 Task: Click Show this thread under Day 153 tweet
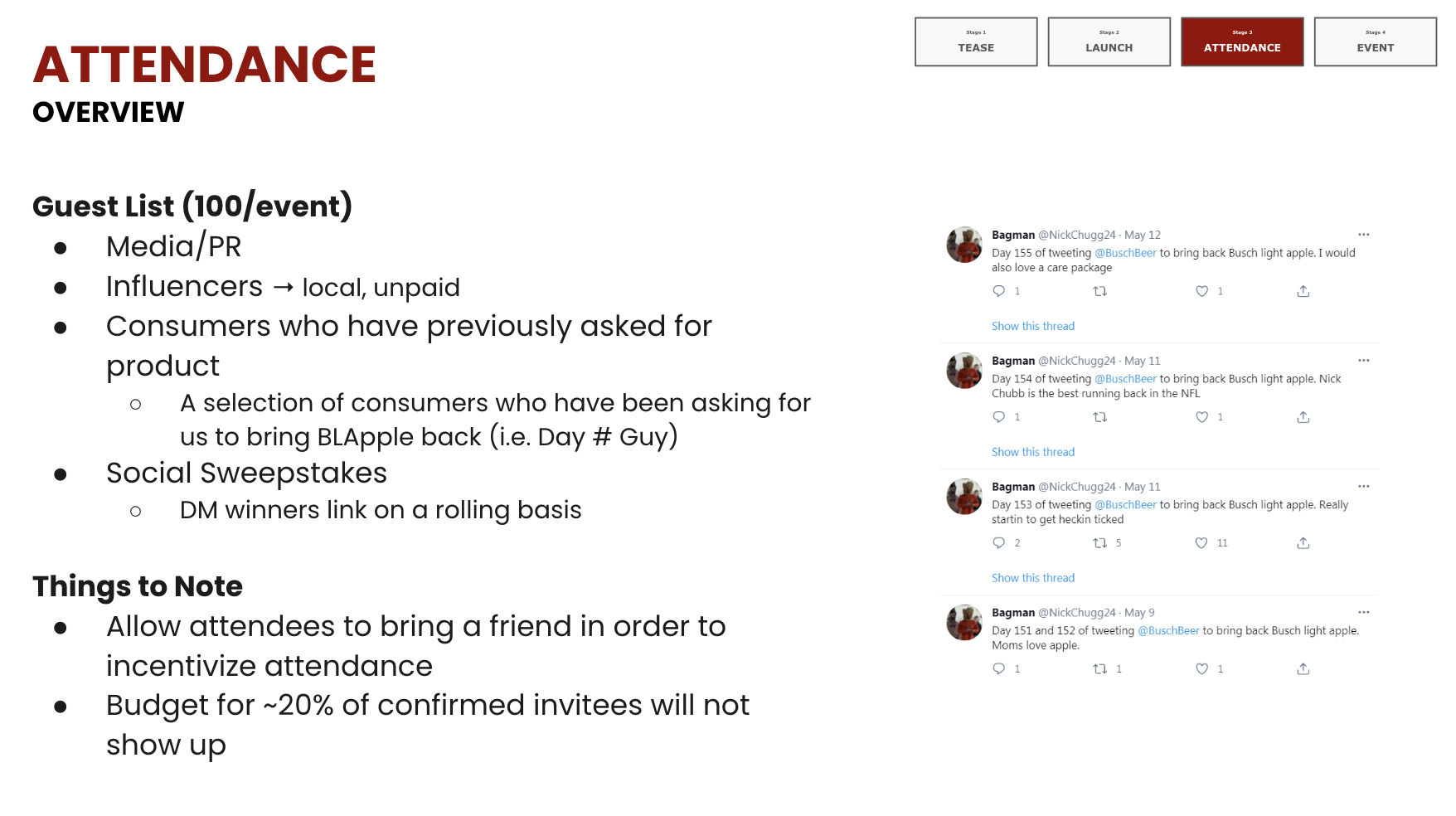[1033, 578]
